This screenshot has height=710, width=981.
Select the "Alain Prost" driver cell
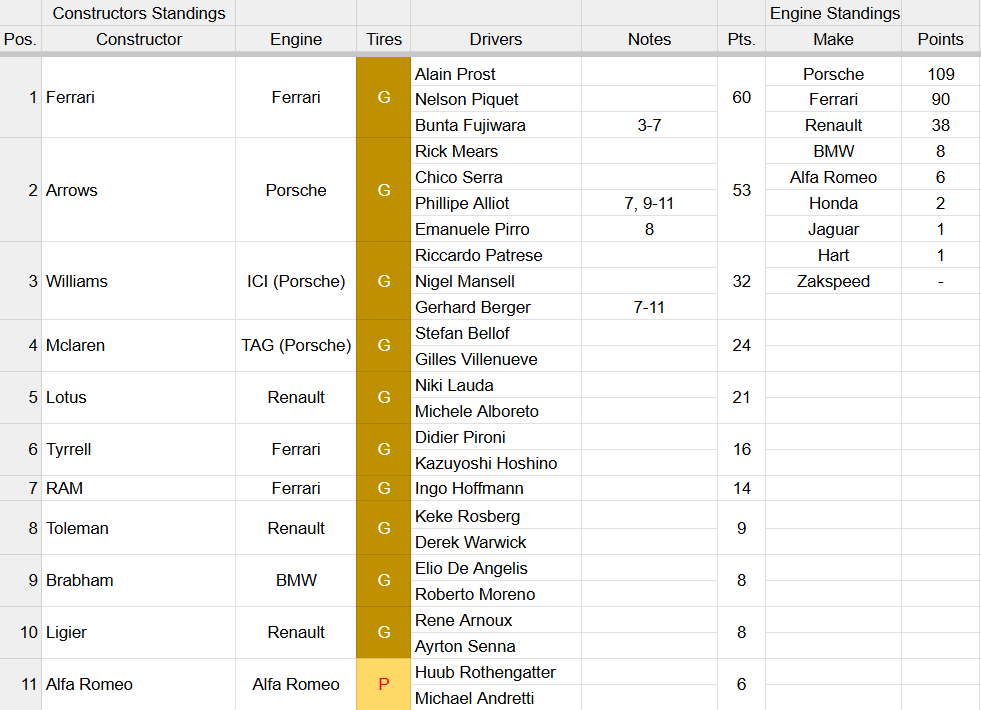pyautogui.click(x=496, y=74)
